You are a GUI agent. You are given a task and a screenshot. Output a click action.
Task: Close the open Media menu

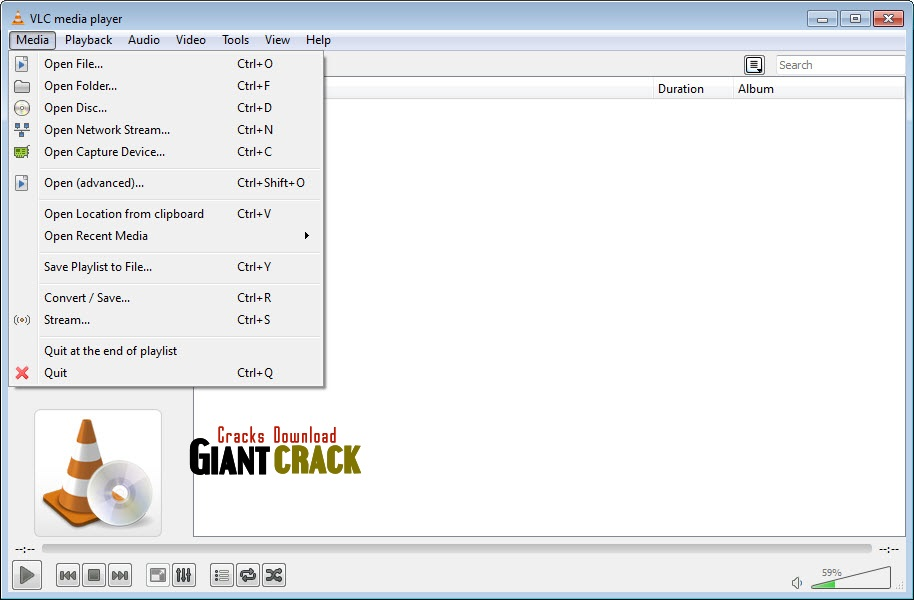click(x=32, y=40)
